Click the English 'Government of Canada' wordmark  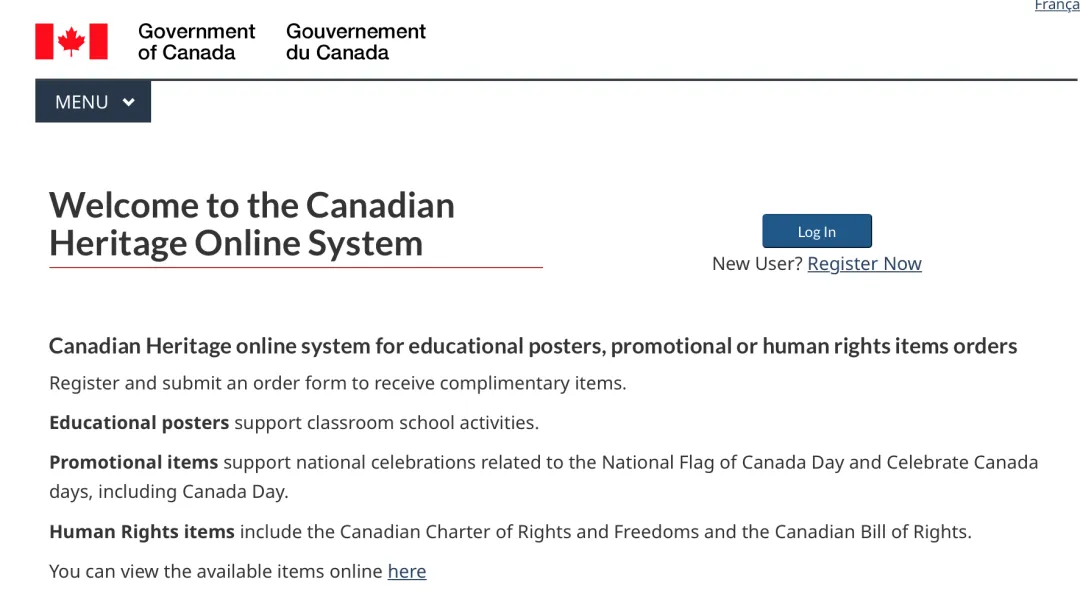coord(196,42)
